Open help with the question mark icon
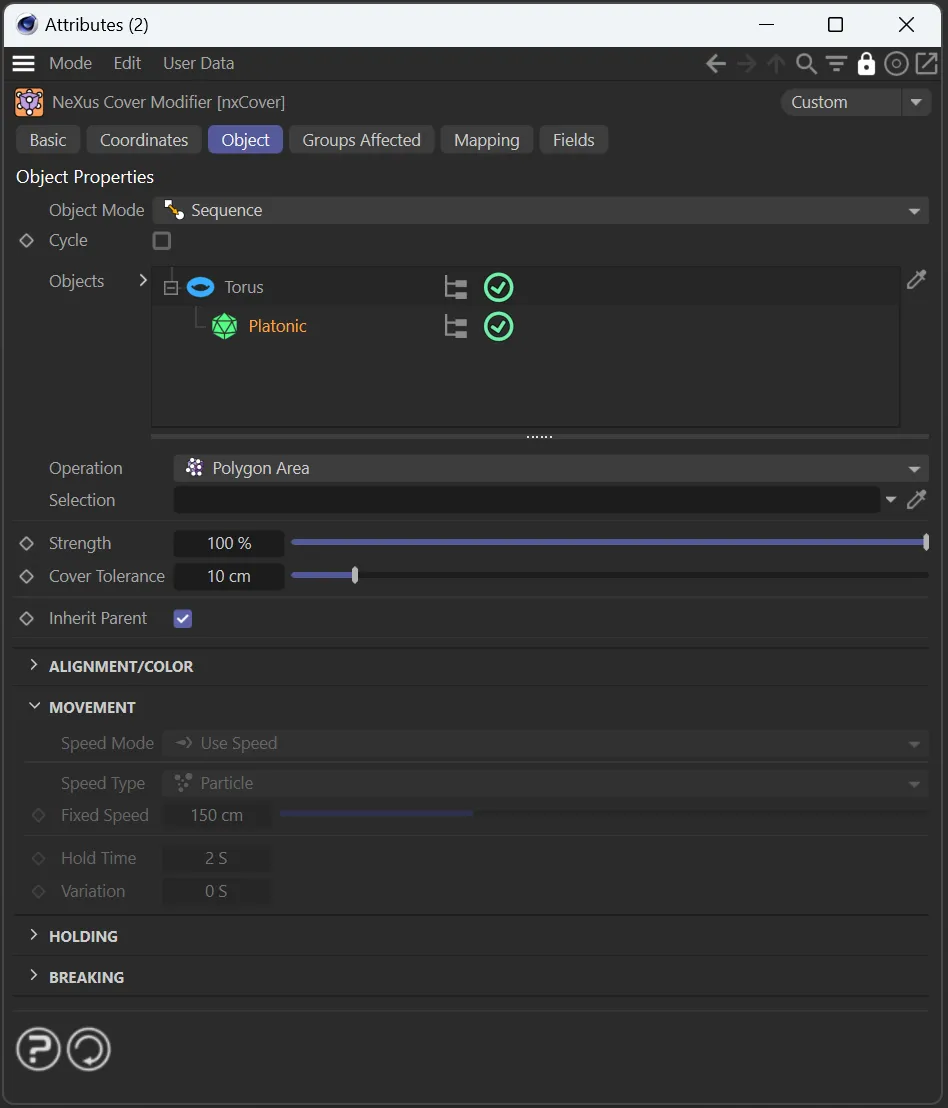This screenshot has height=1108, width=948. [38, 1050]
